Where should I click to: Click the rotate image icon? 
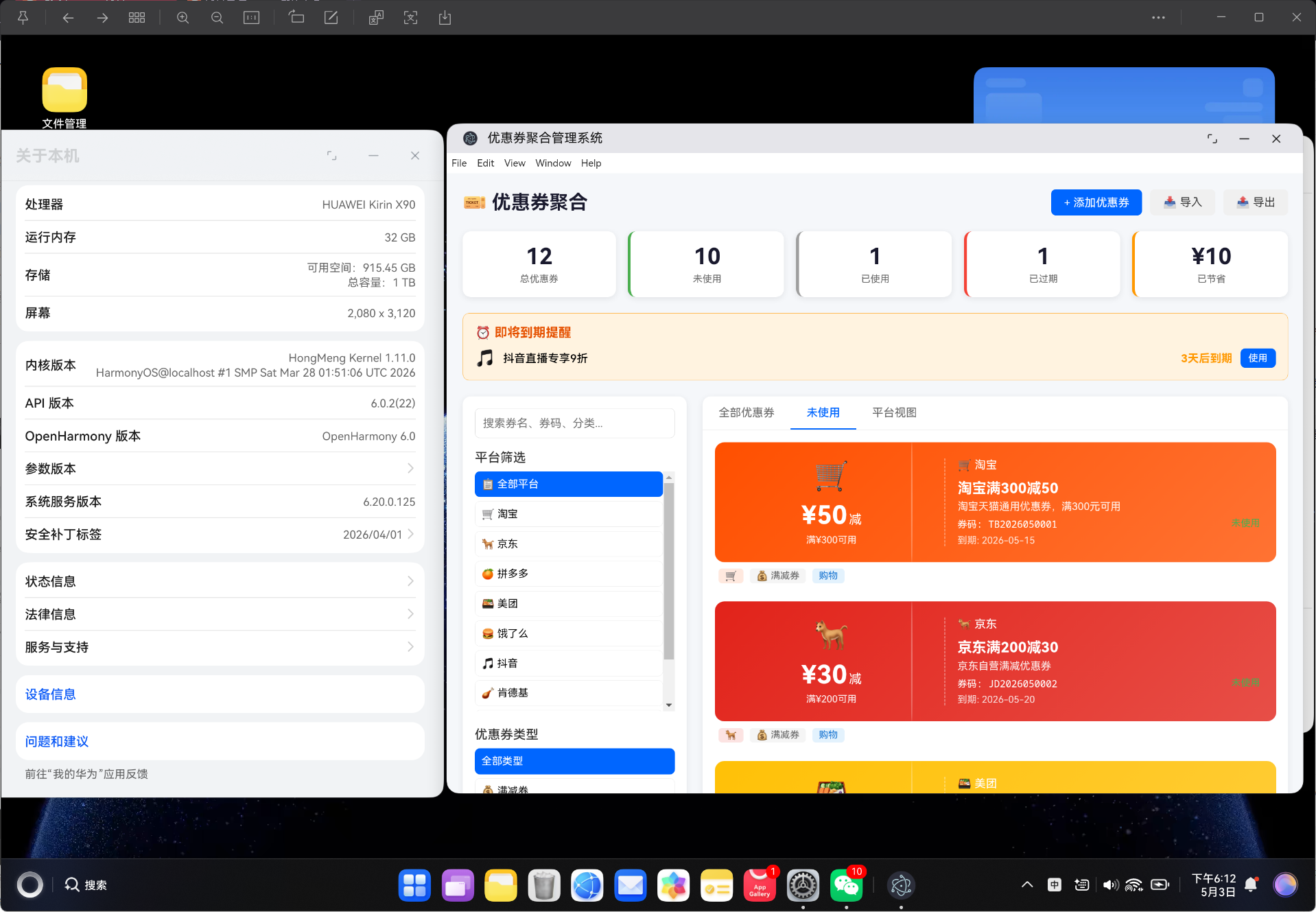[296, 18]
